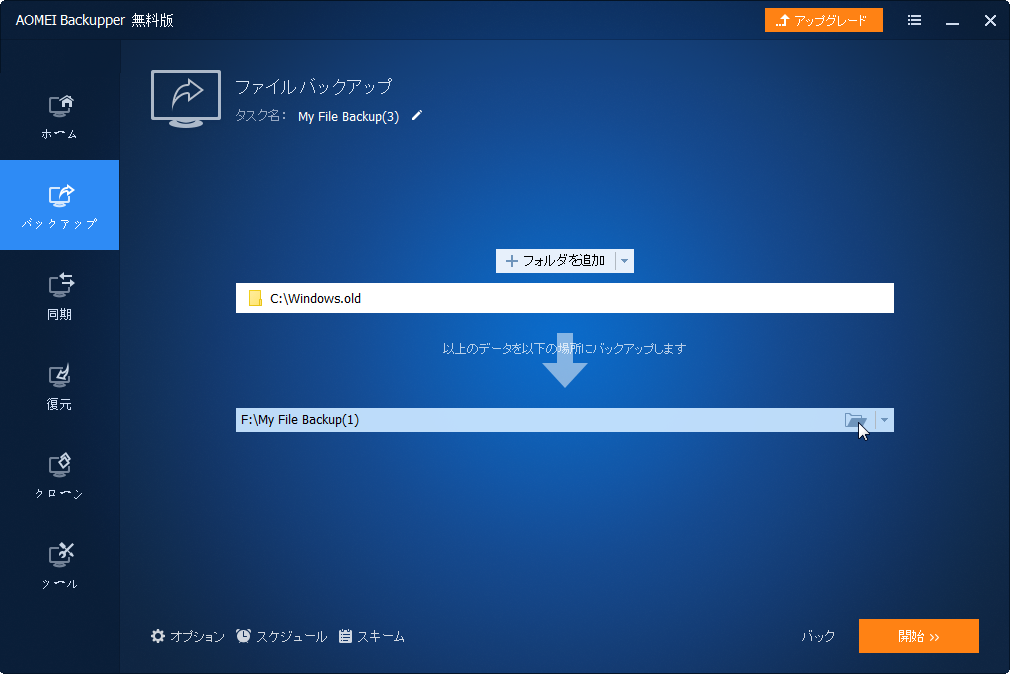Open the スキーム backup scheme settings

(x=372, y=636)
